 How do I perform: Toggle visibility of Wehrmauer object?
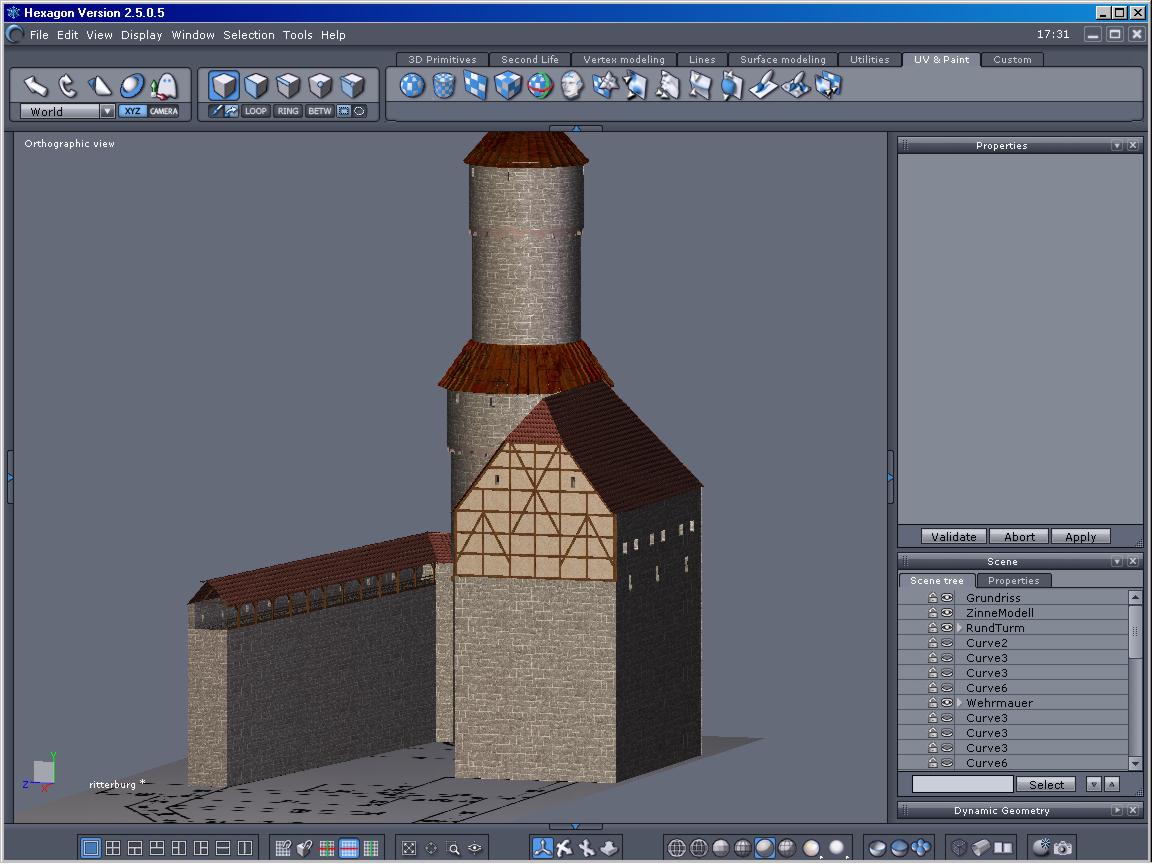[947, 703]
